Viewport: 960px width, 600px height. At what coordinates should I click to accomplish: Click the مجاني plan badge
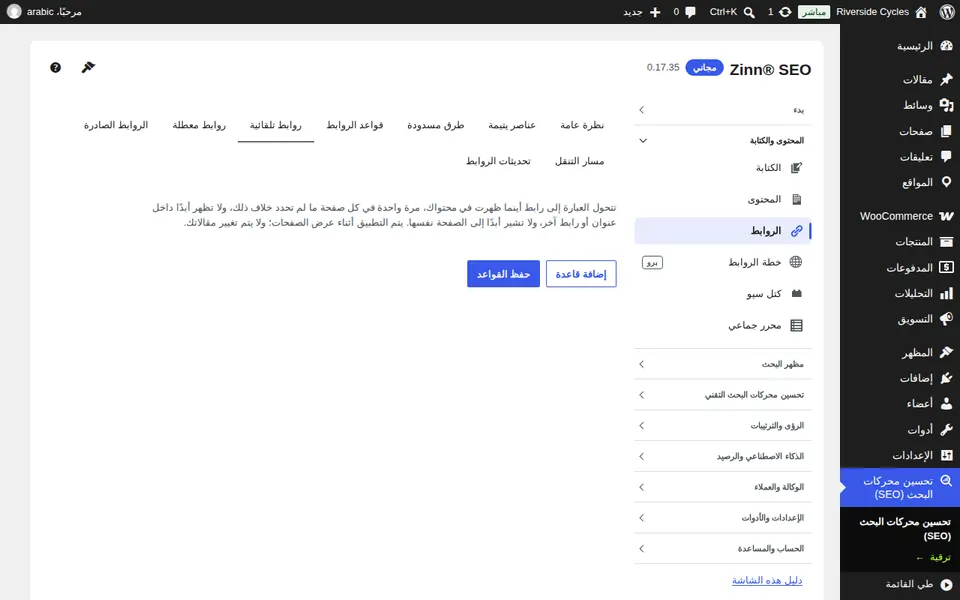click(704, 67)
